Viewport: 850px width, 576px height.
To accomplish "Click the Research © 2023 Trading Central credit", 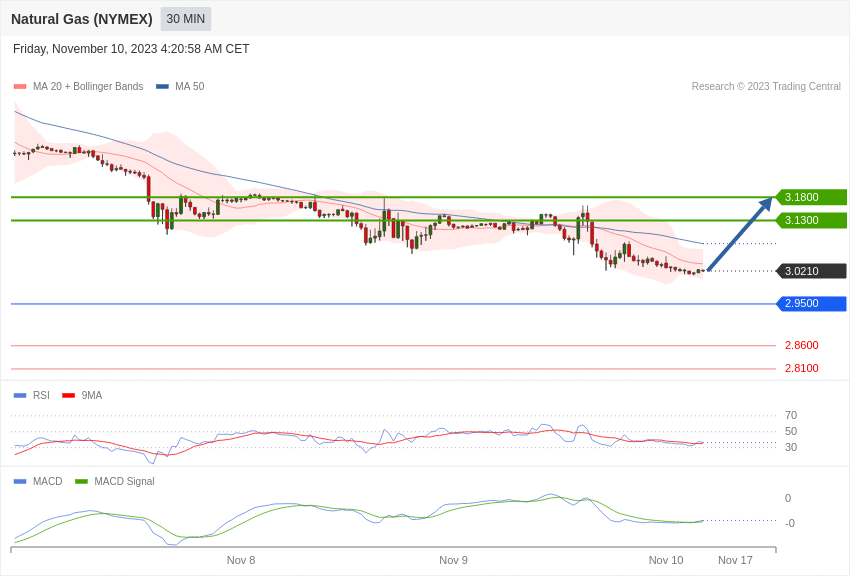I will pyautogui.click(x=766, y=87).
